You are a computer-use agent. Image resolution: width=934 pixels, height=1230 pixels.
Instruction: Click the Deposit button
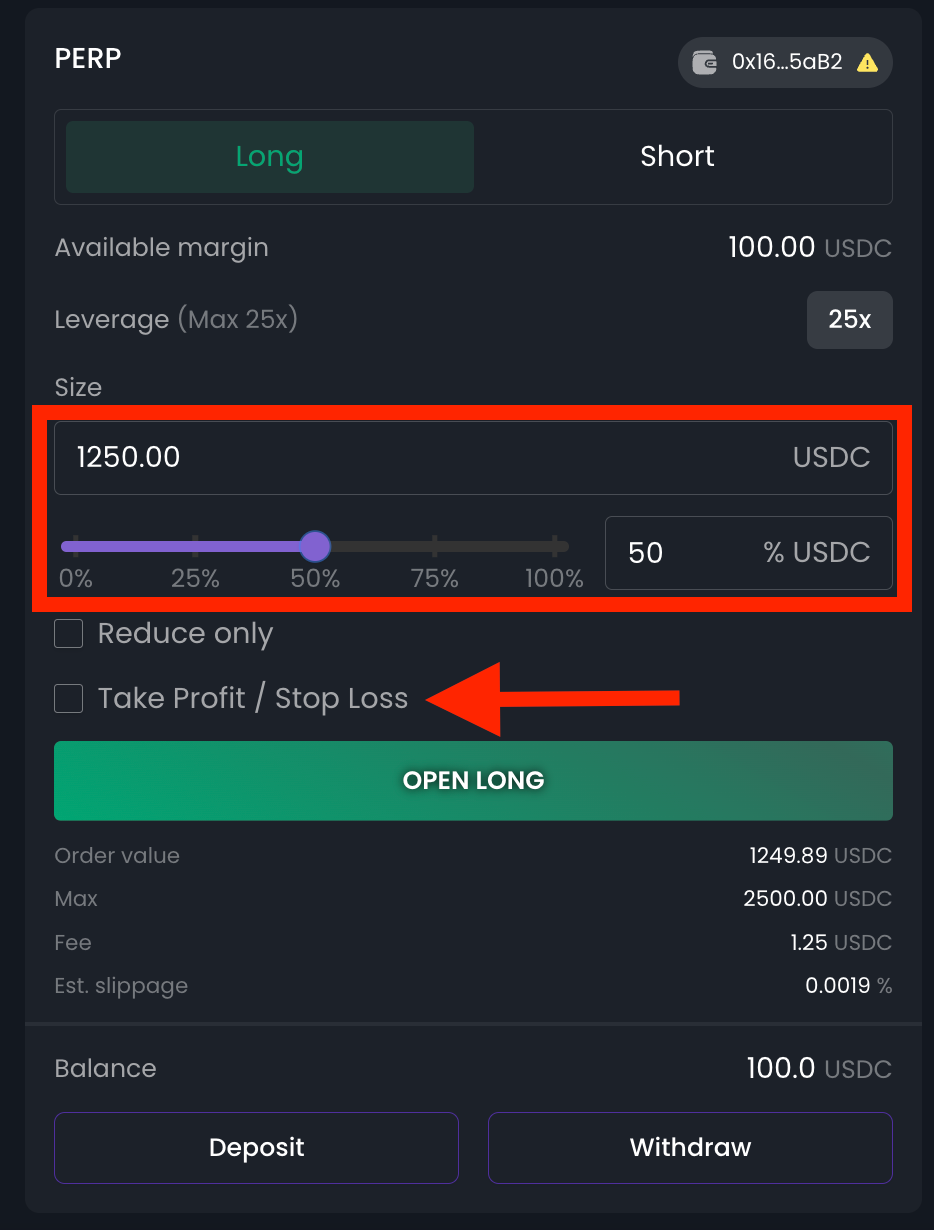(256, 1148)
